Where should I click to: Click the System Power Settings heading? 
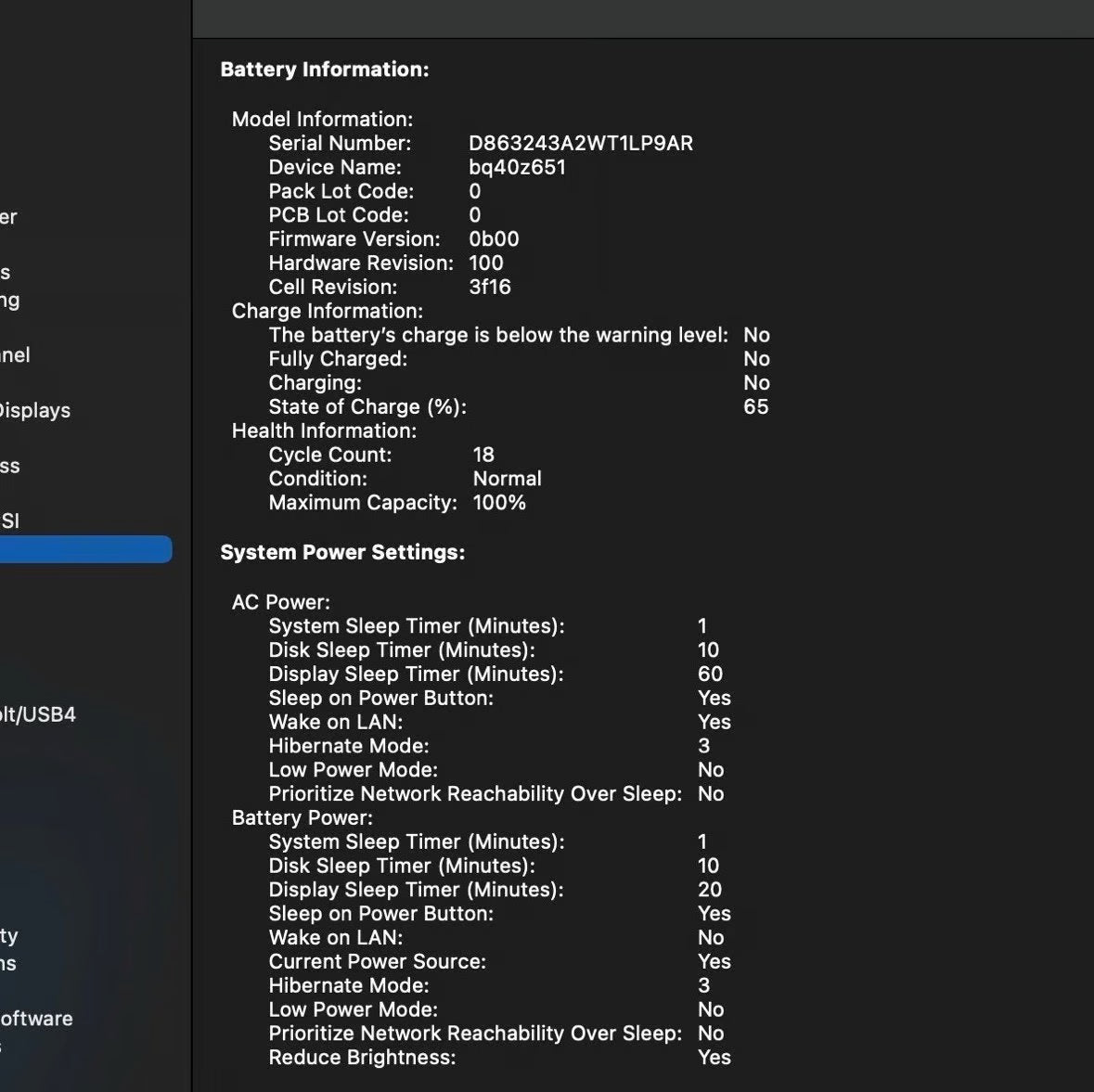pyautogui.click(x=342, y=552)
